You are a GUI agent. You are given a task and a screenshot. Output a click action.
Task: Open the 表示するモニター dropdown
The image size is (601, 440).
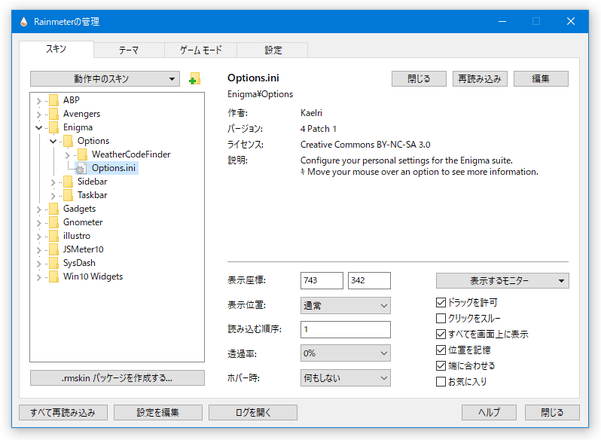point(502,281)
